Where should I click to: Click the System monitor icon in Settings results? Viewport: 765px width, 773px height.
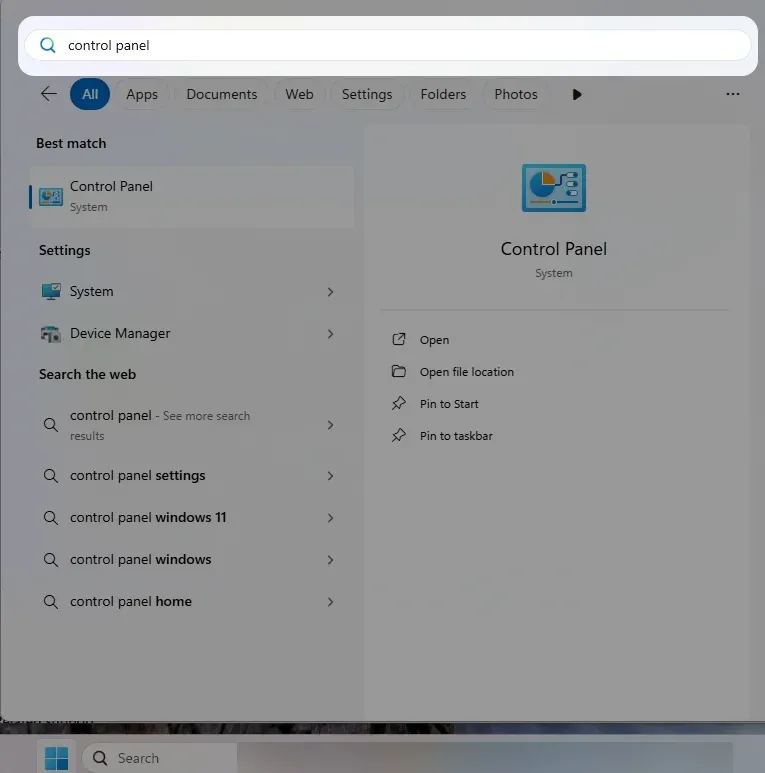pos(51,292)
